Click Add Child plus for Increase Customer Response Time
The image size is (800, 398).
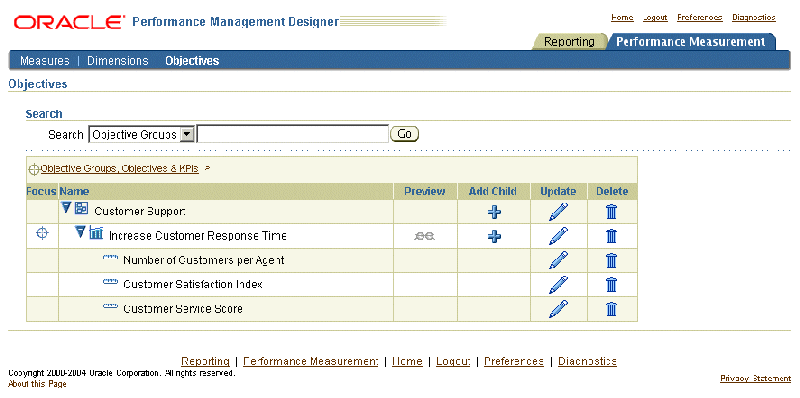pos(494,236)
